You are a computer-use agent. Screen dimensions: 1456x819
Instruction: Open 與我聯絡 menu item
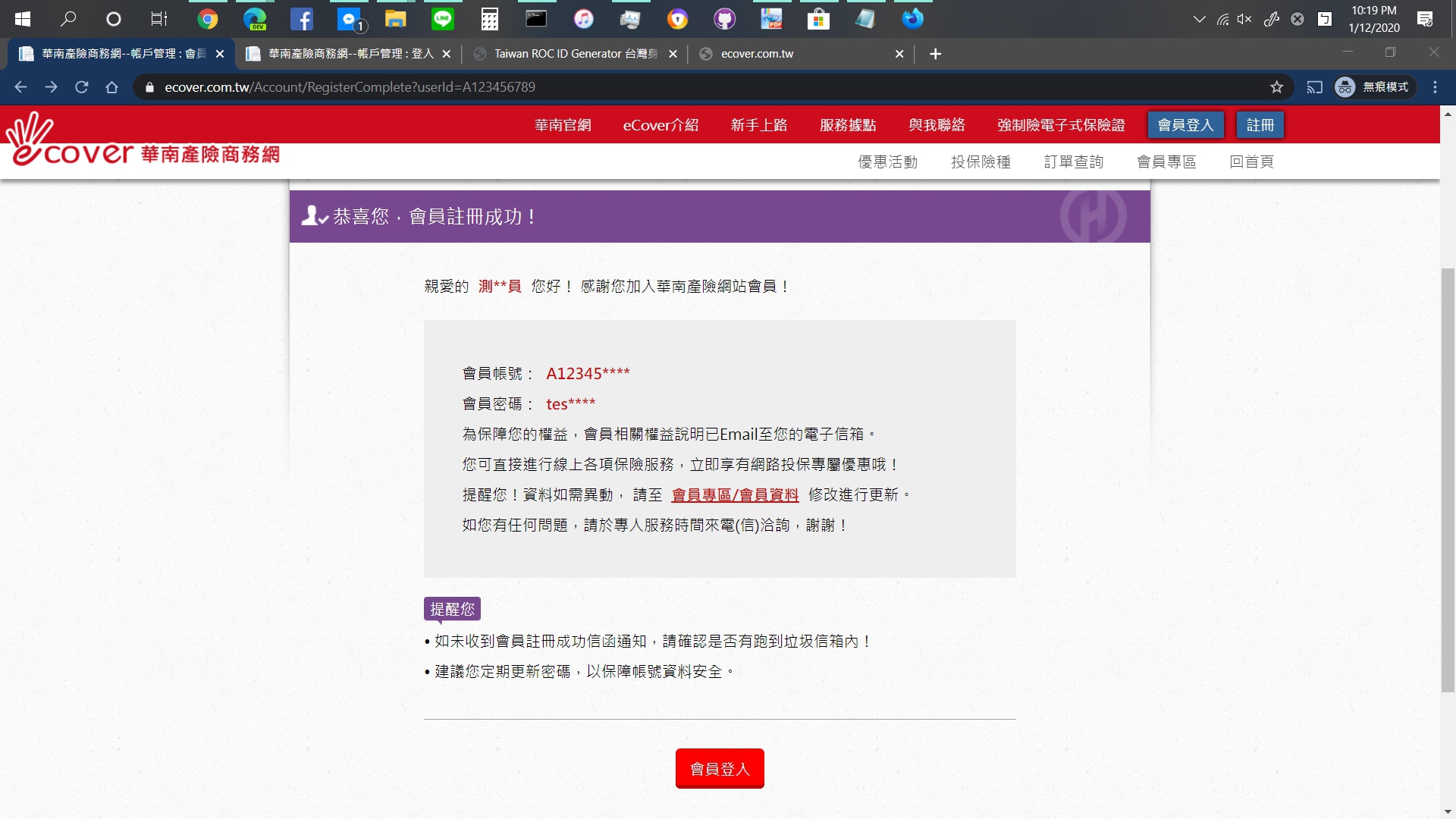coord(937,125)
